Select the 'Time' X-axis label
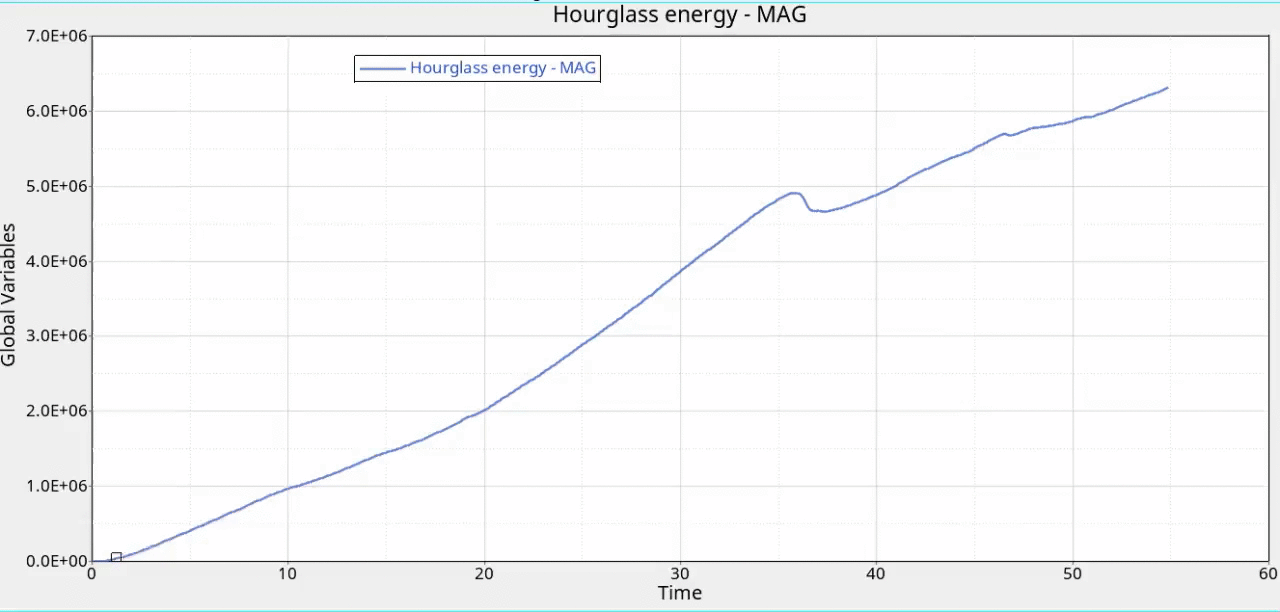The width and height of the screenshot is (1280, 612). point(680,593)
